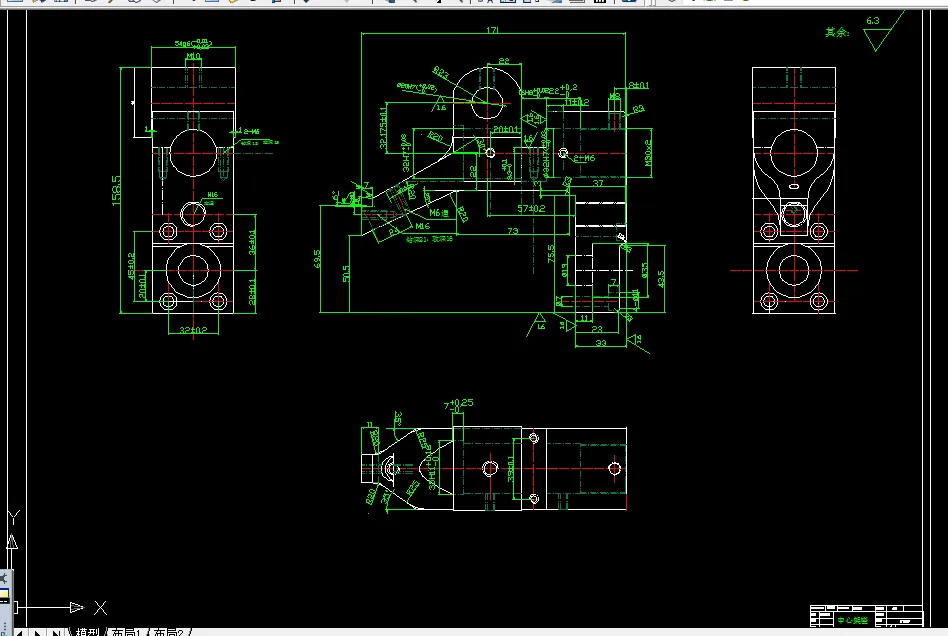Select the 50.5 vertical dimension
Viewport: 948px width, 636px height.
click(x=345, y=273)
